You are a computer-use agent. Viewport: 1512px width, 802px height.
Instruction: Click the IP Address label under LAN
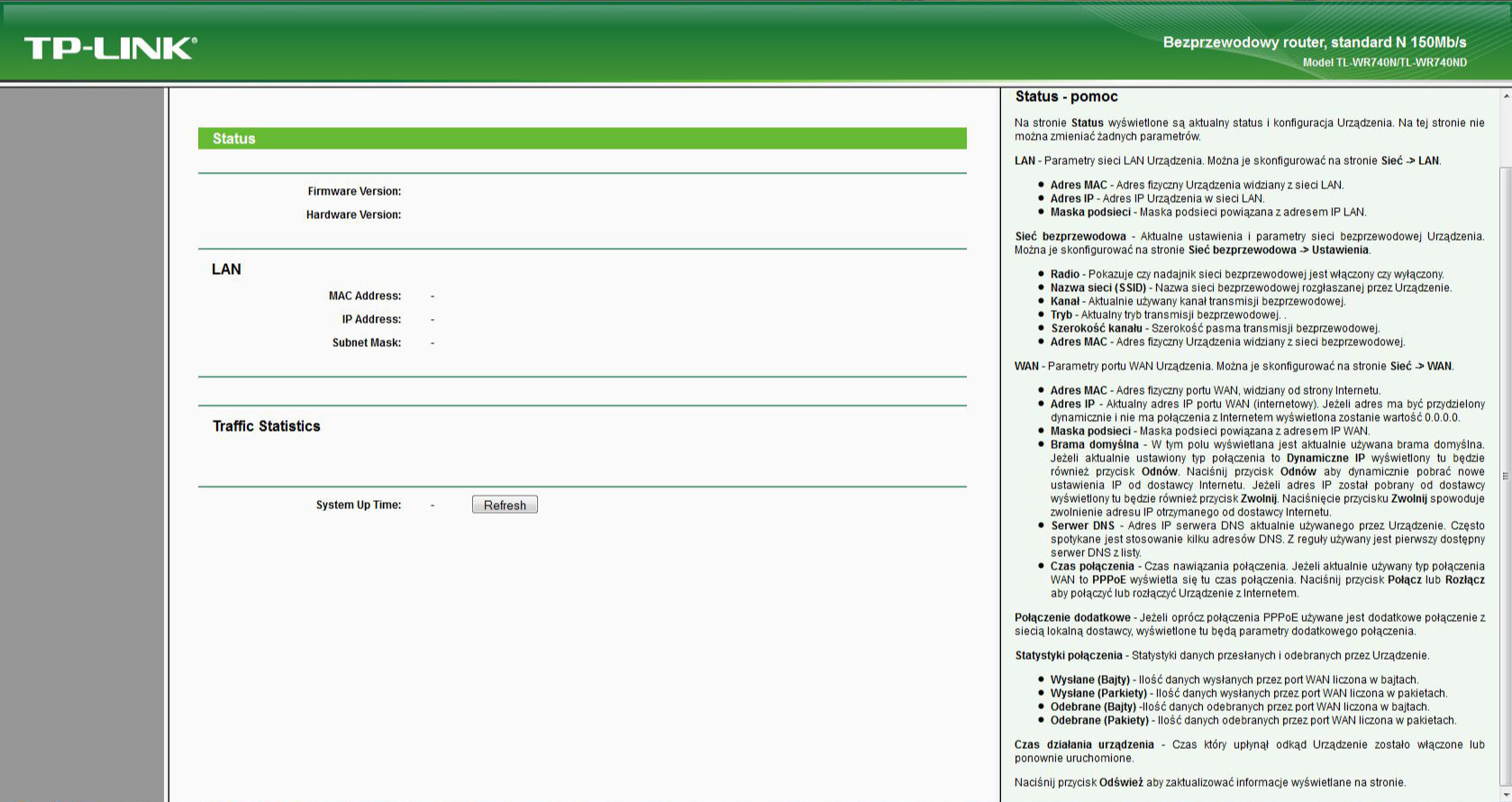coord(371,319)
